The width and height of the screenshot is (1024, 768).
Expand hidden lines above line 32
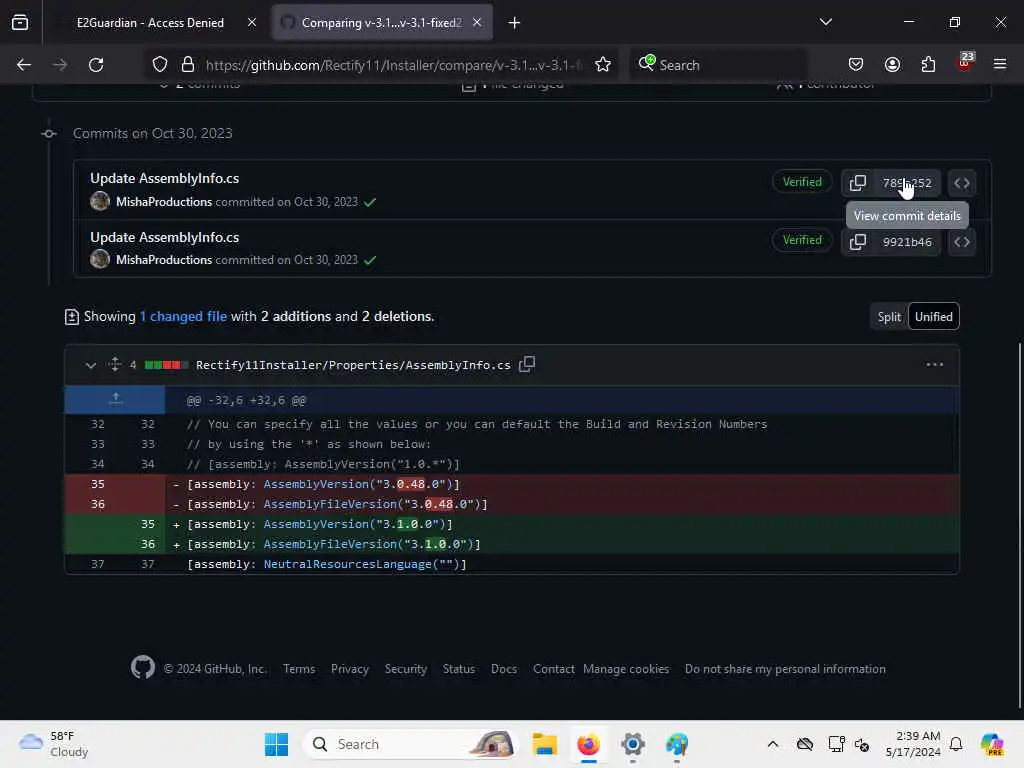115,399
